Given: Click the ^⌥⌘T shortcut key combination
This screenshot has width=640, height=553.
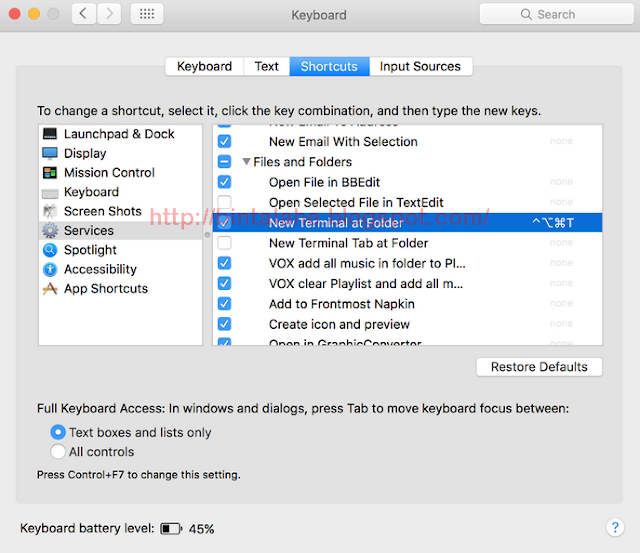Looking at the screenshot, I should pos(553,223).
